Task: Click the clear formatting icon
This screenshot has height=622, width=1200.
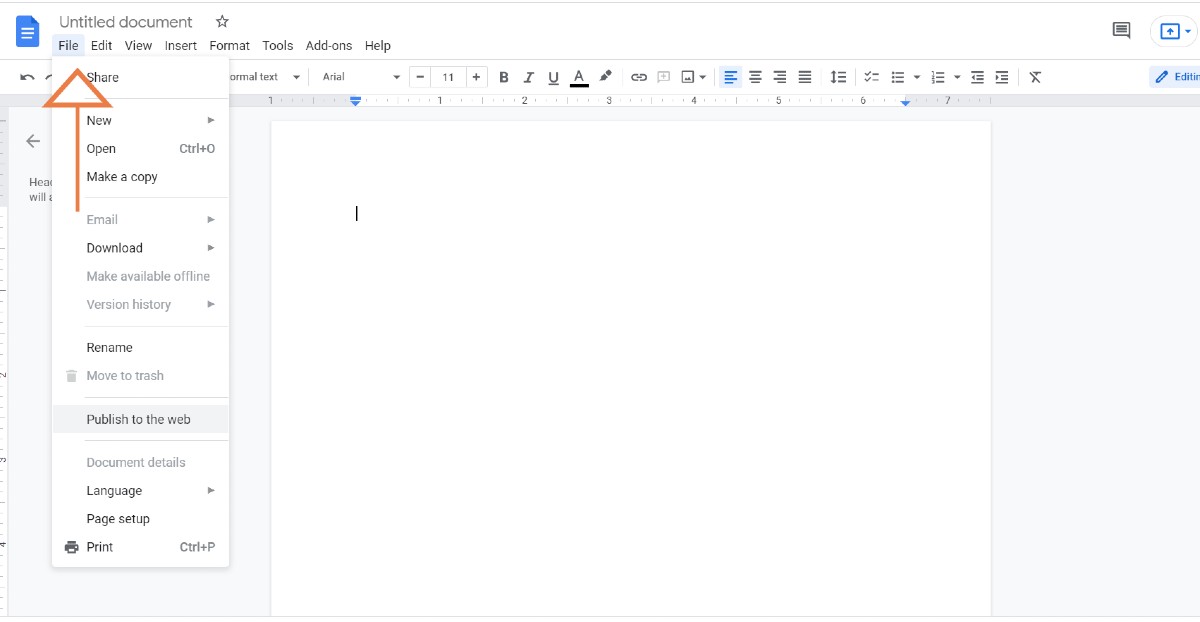Action: (x=1035, y=76)
